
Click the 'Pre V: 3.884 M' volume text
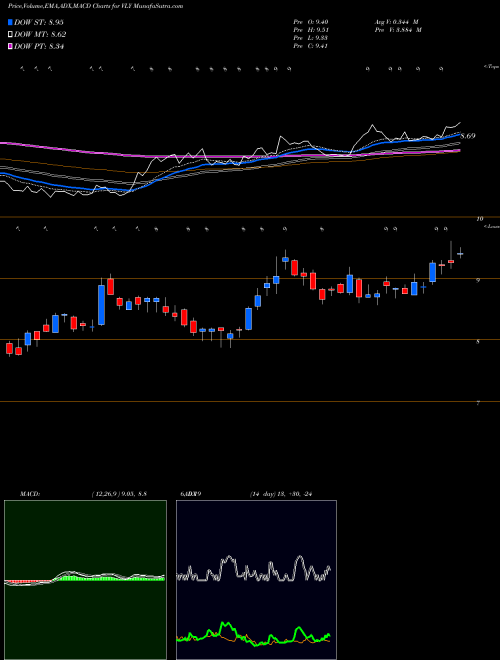coord(399,30)
